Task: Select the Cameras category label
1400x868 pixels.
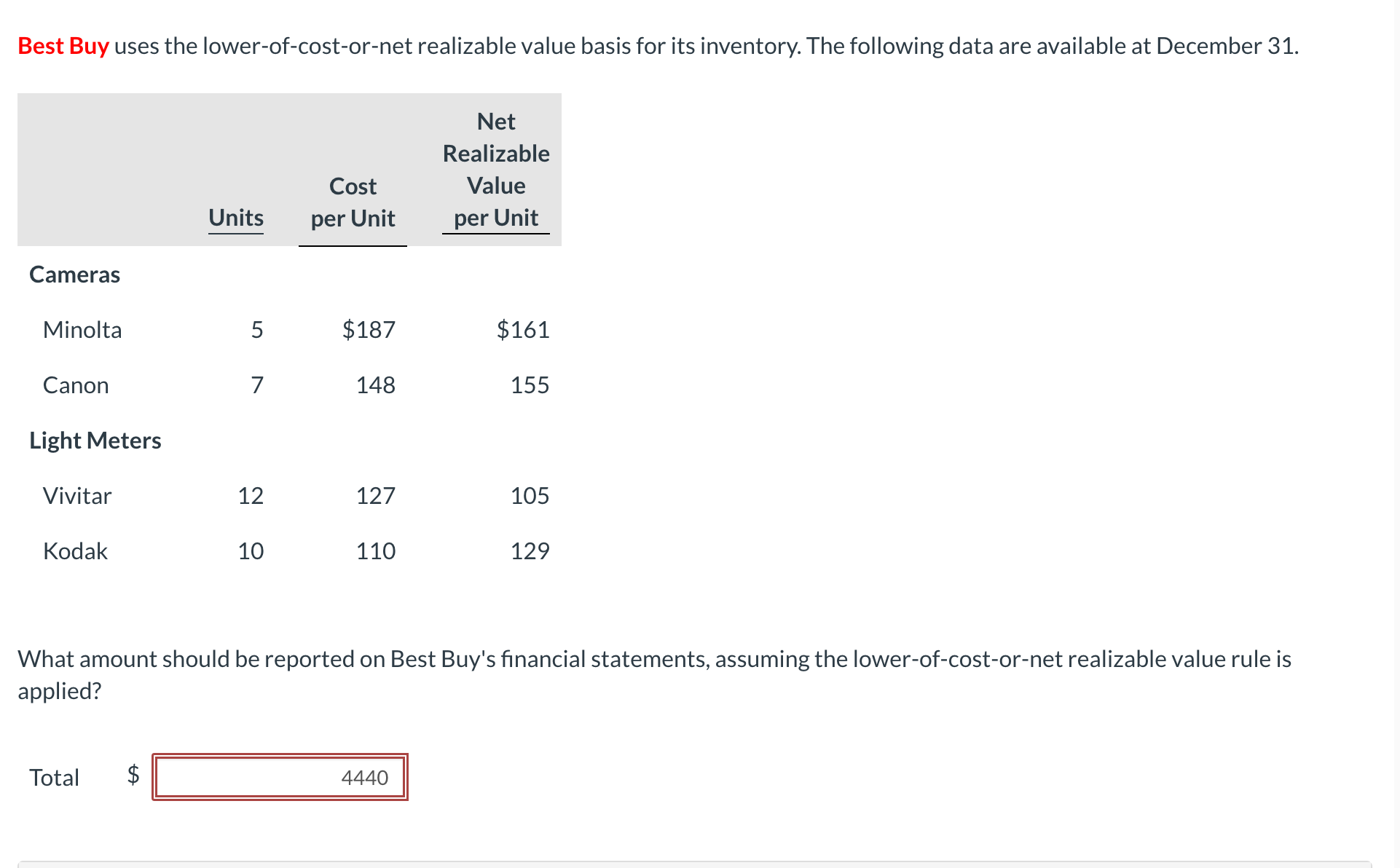Action: (x=74, y=275)
